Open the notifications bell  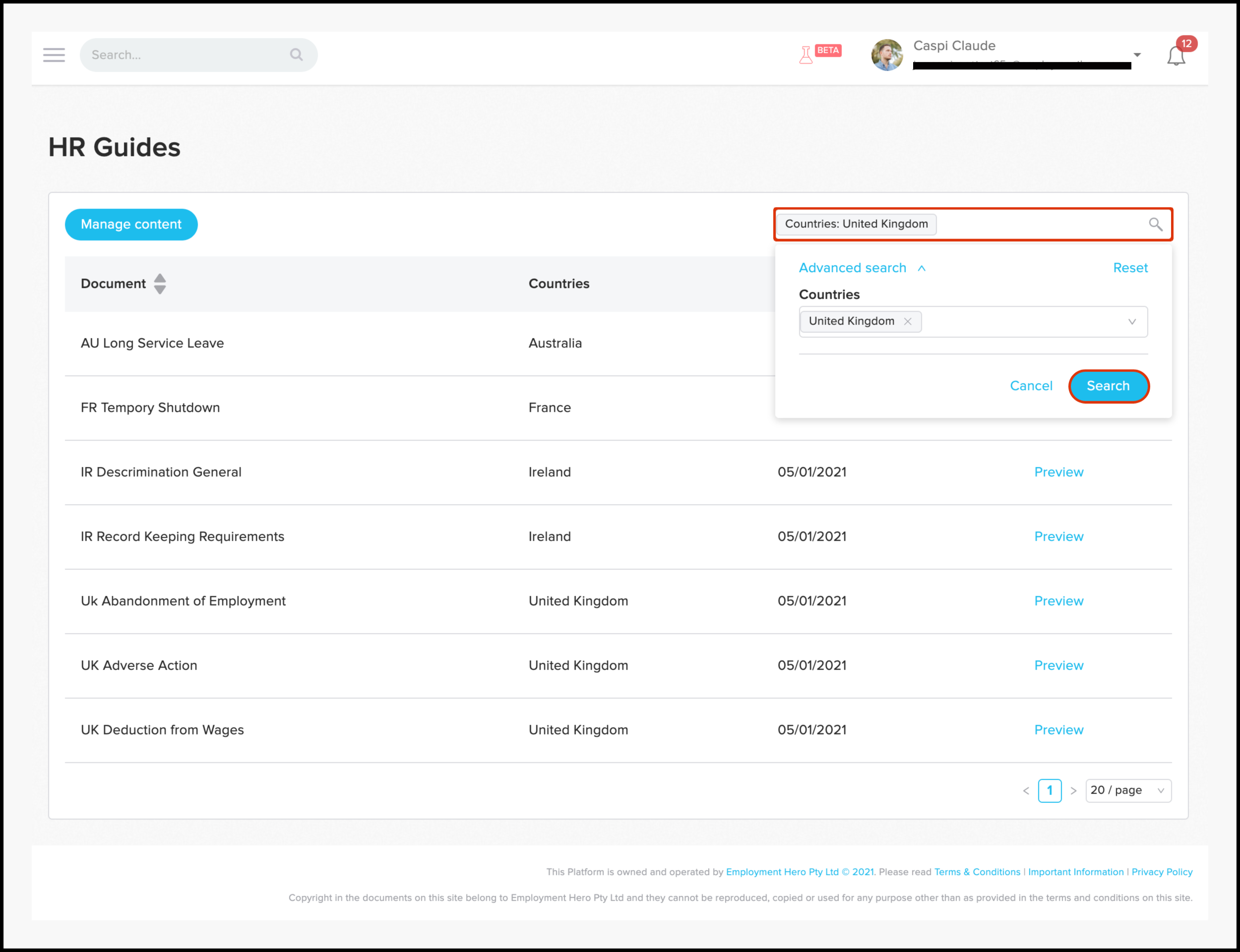point(1176,56)
